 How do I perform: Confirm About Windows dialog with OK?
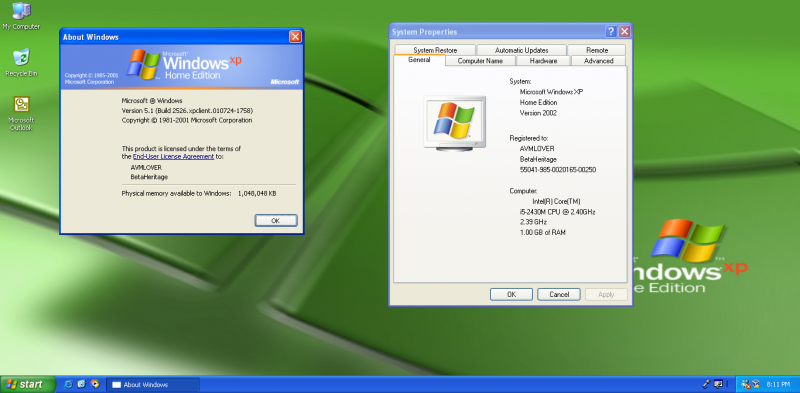276,220
